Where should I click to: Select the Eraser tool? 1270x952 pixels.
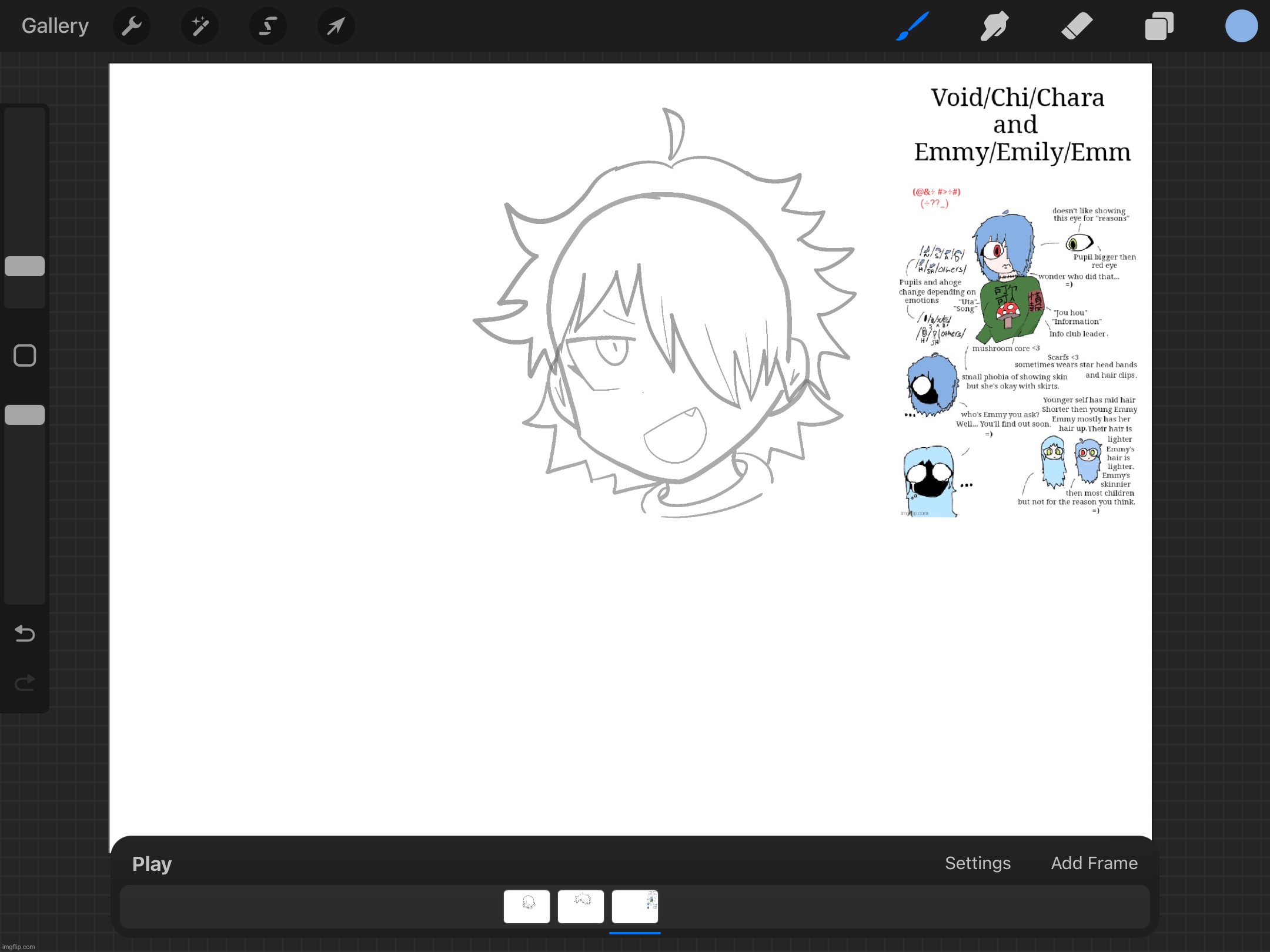click(1077, 26)
